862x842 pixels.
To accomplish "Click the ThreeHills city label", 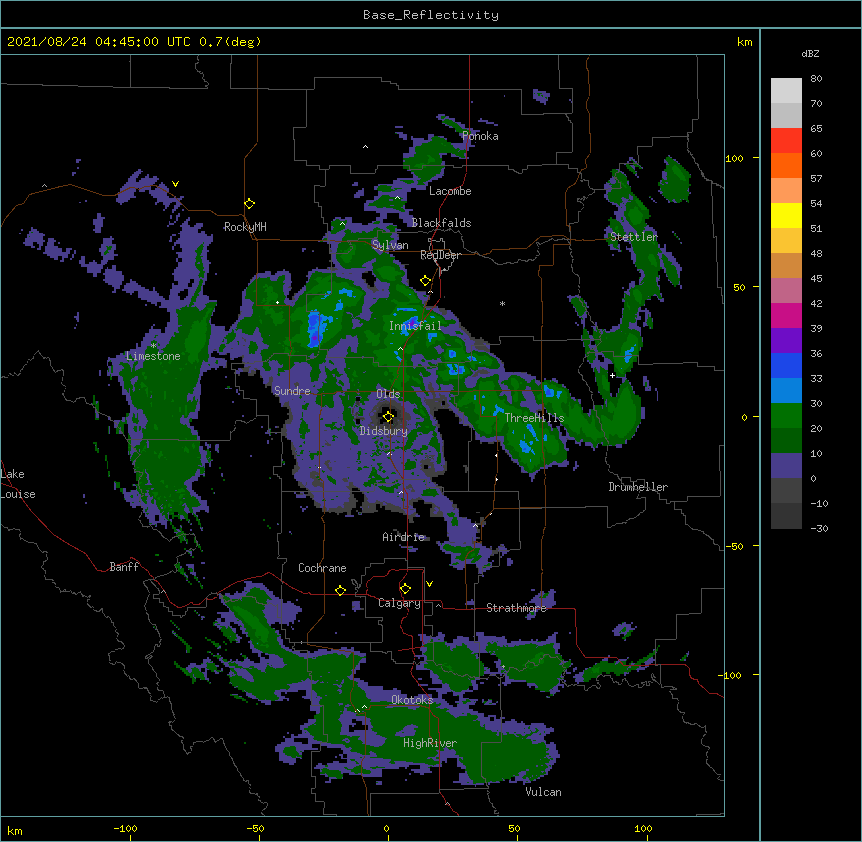I will 534,418.
